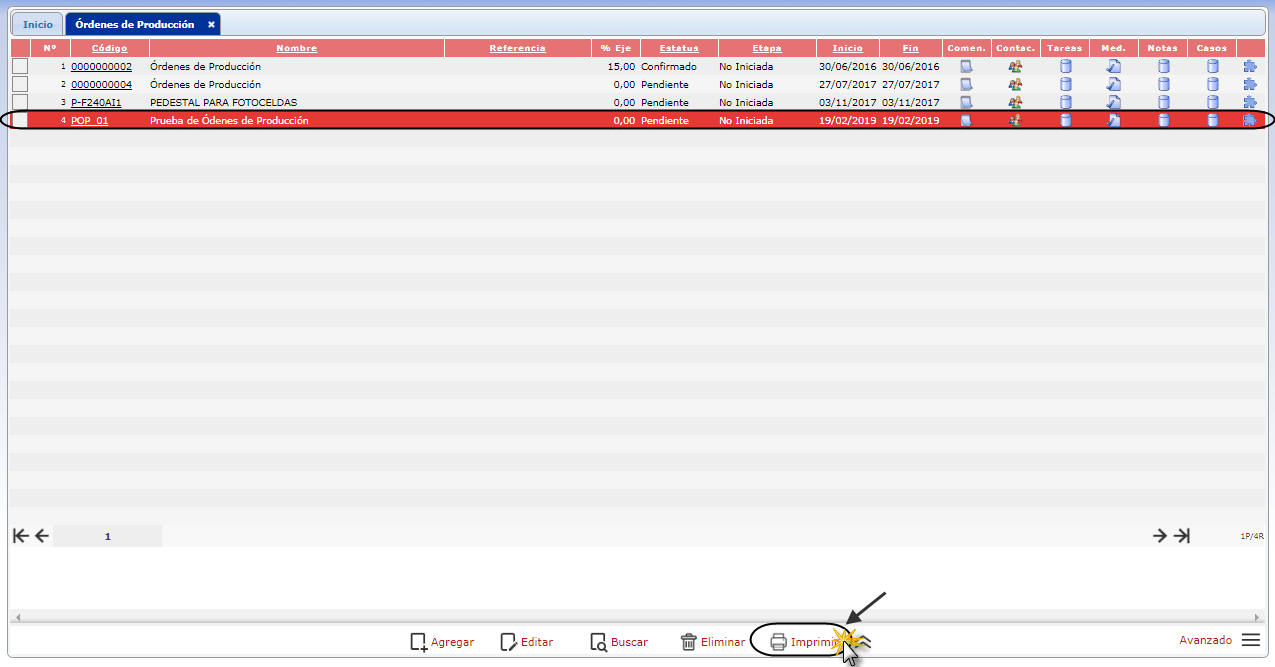
Task: Click the page number field showing 1
Action: pyautogui.click(x=108, y=536)
